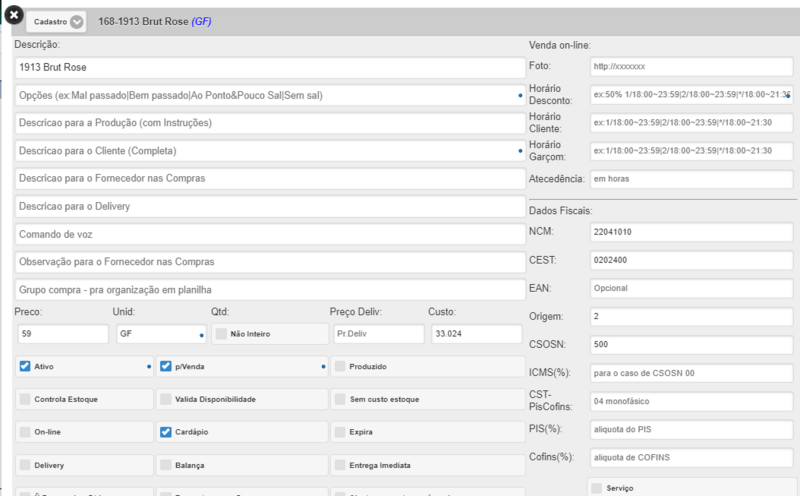Enable Controla Estoque checkbox

coord(24,399)
